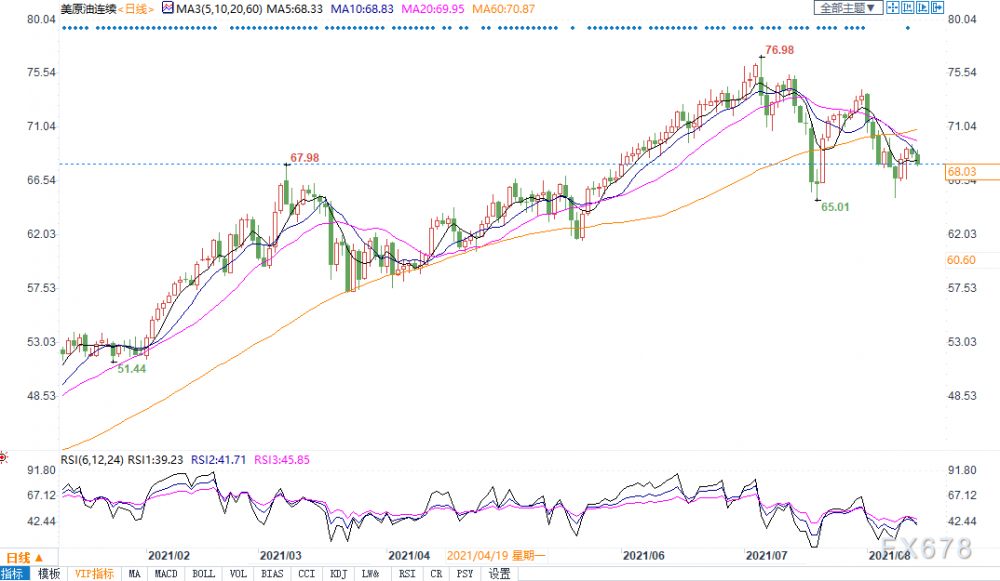Select the MACD indicator tab
1000x581 pixels.
(x=166, y=574)
